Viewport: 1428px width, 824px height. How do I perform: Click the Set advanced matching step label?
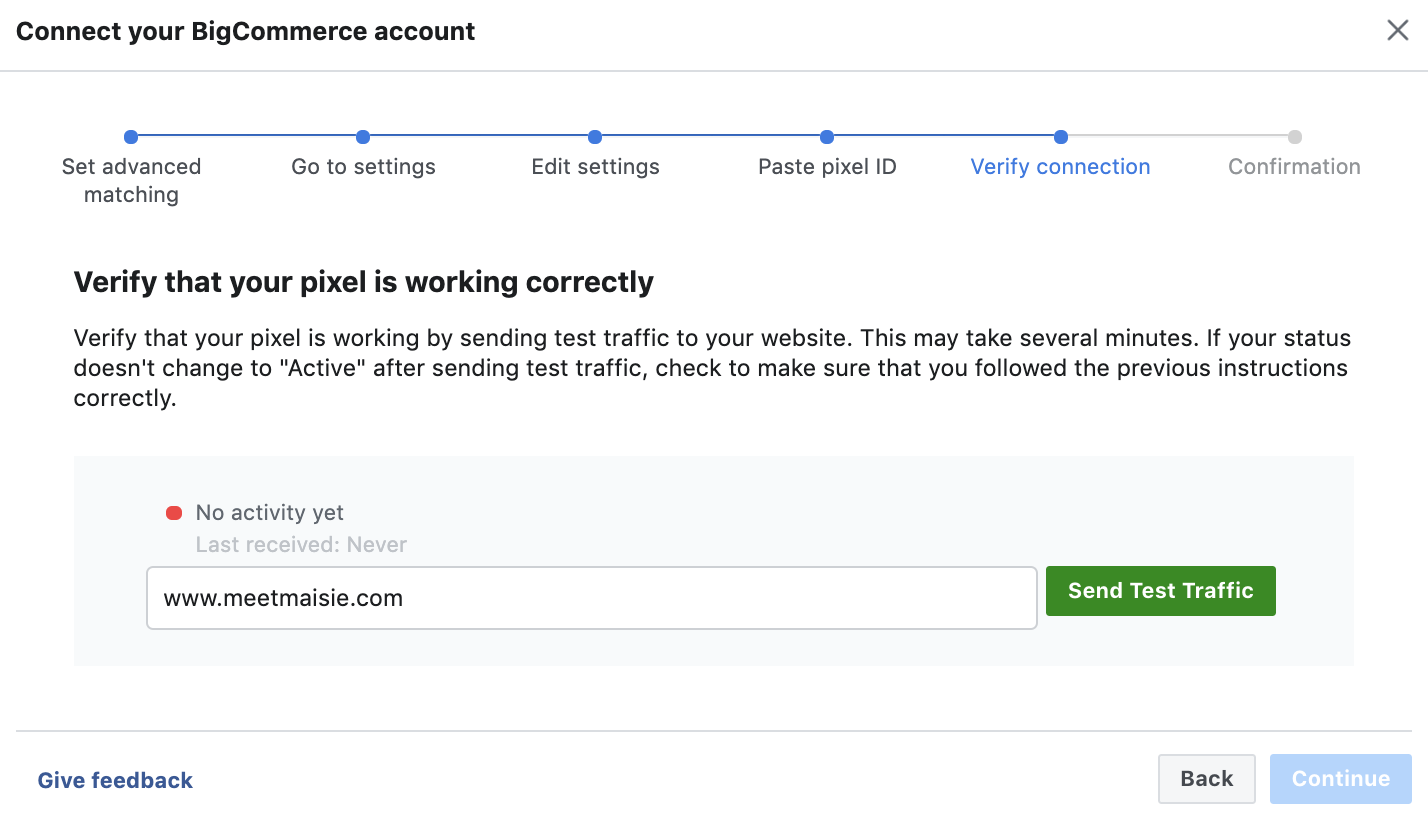click(x=131, y=180)
